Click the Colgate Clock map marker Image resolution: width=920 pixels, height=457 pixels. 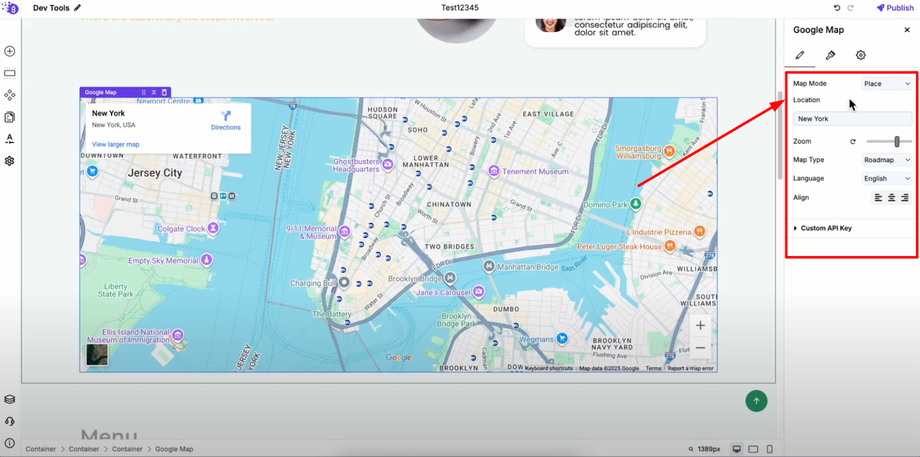pyautogui.click(x=214, y=228)
